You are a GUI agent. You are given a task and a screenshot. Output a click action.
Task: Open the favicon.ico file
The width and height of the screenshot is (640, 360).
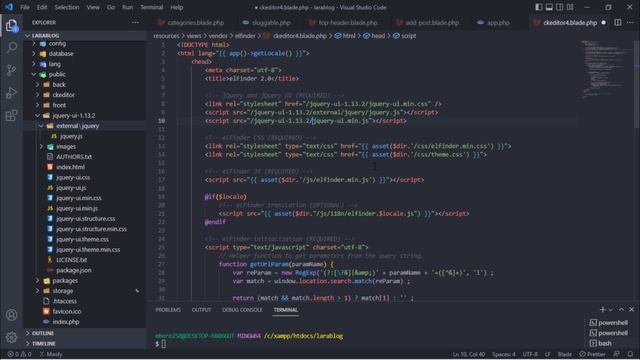tap(67, 311)
